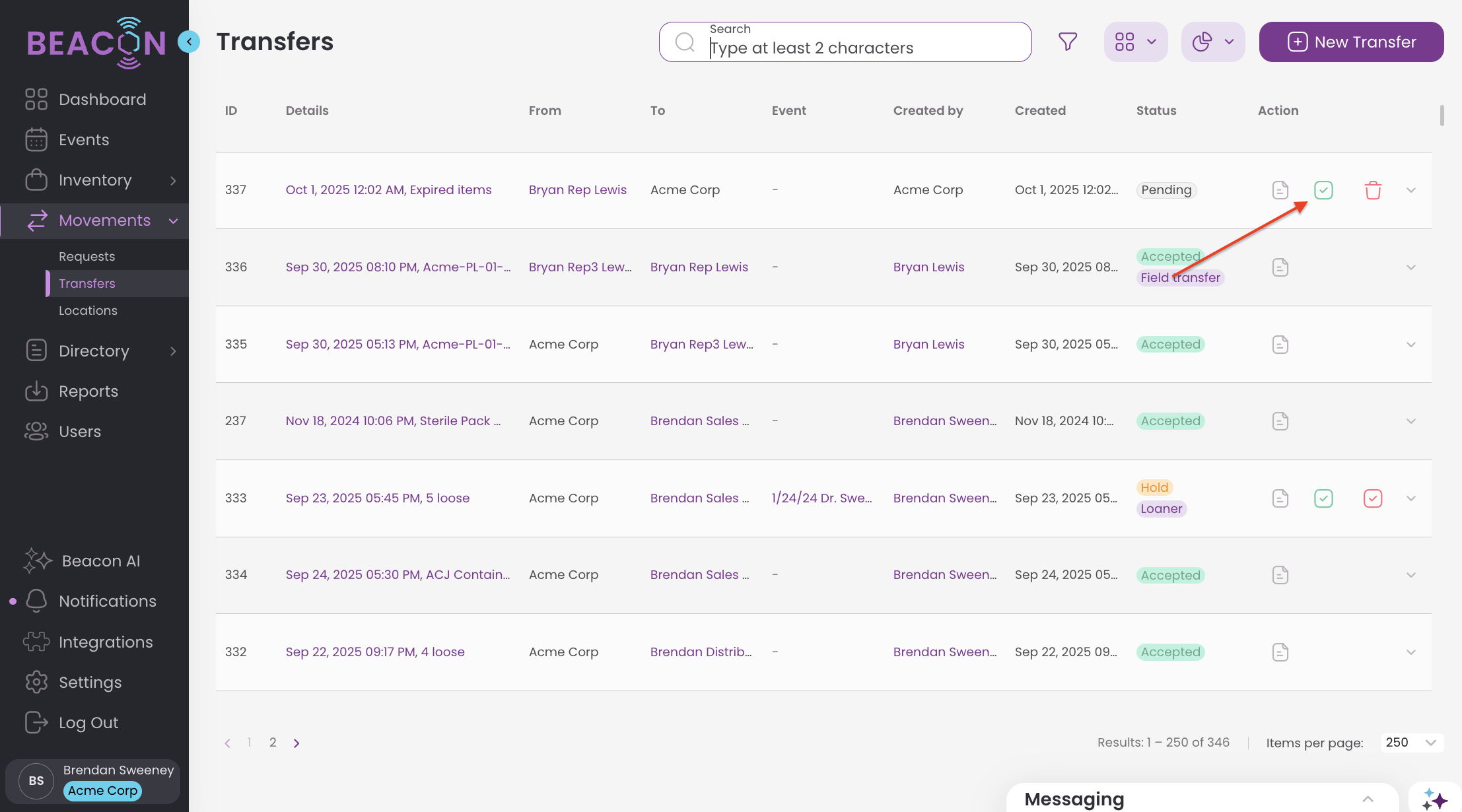Open the Beacon AI sparkle icon

point(38,560)
